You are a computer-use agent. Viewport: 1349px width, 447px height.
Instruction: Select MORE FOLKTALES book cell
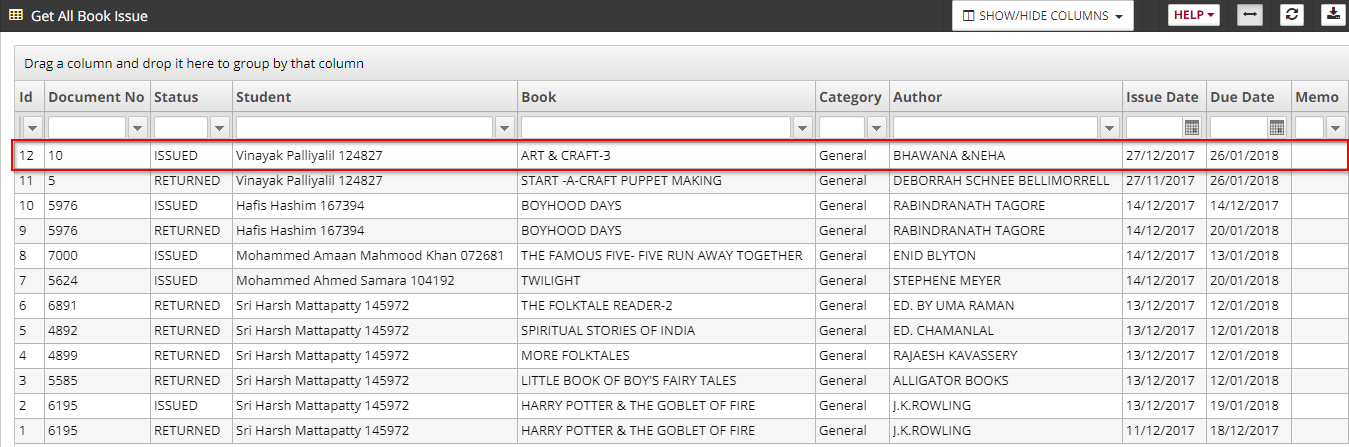[666, 355]
